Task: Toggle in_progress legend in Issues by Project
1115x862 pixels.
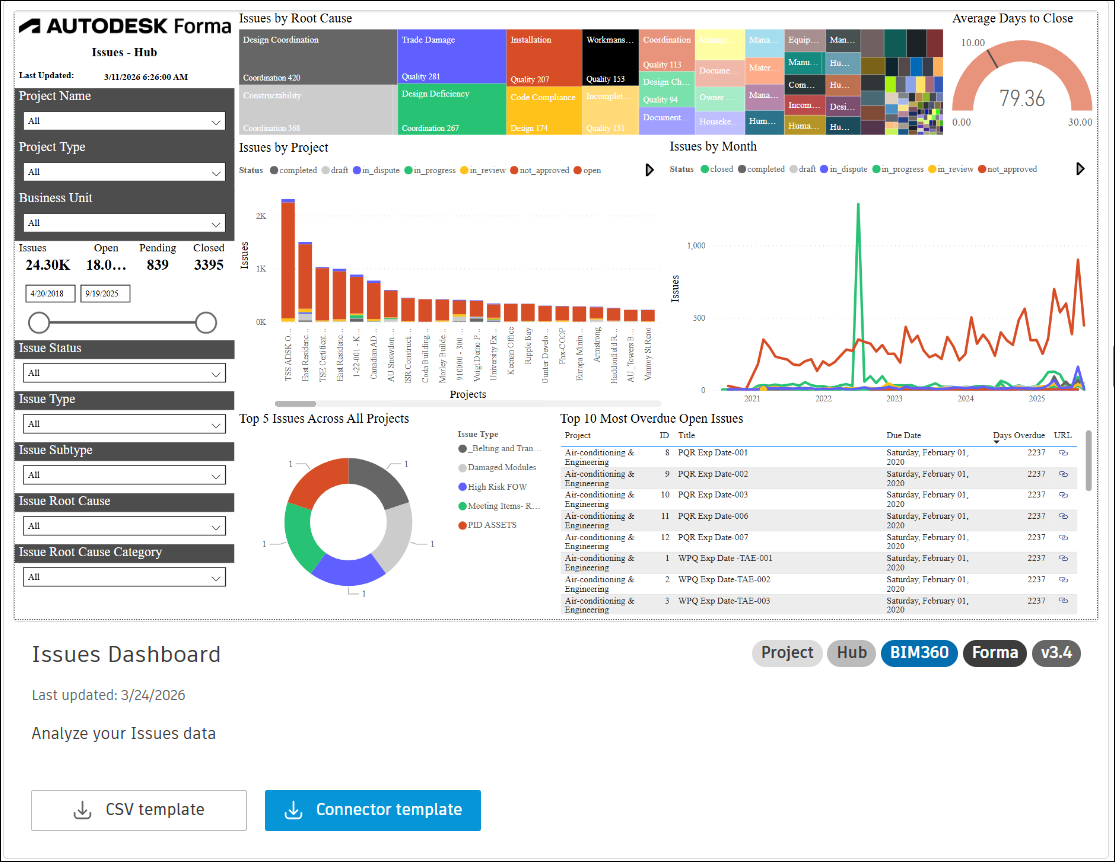Action: [x=430, y=171]
